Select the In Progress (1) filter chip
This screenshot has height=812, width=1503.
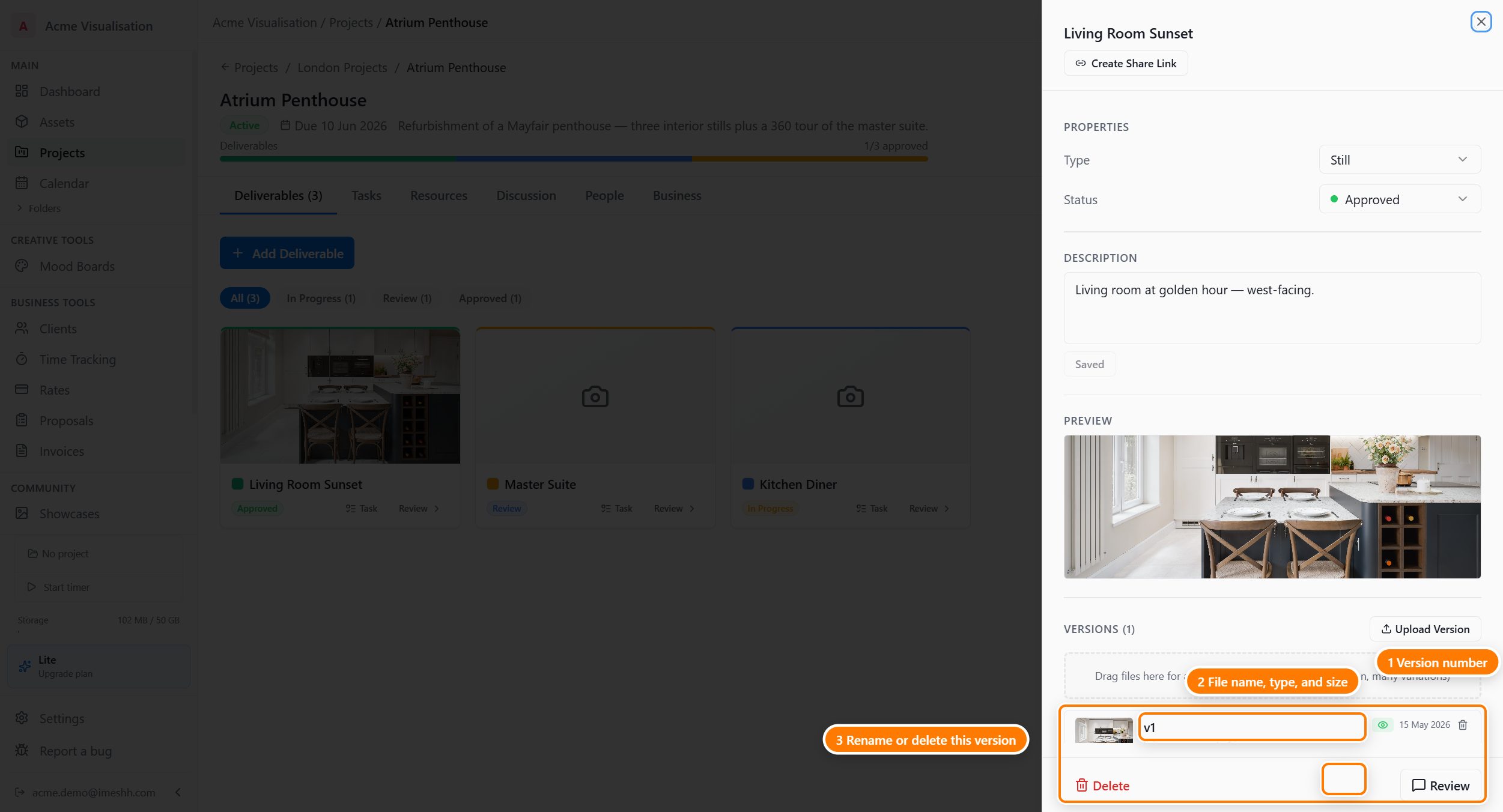click(321, 298)
